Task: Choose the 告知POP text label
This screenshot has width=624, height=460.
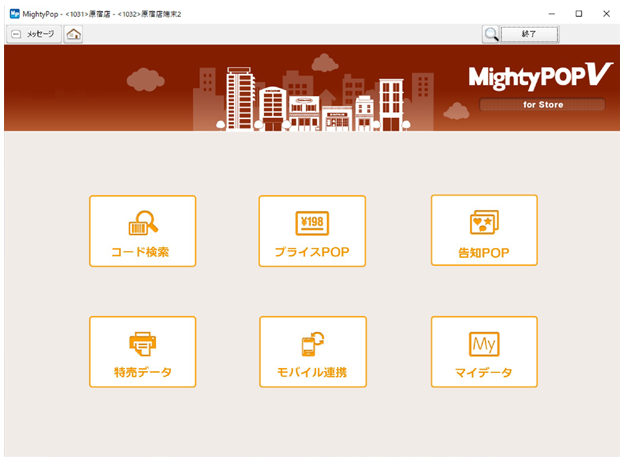Action: (x=484, y=252)
